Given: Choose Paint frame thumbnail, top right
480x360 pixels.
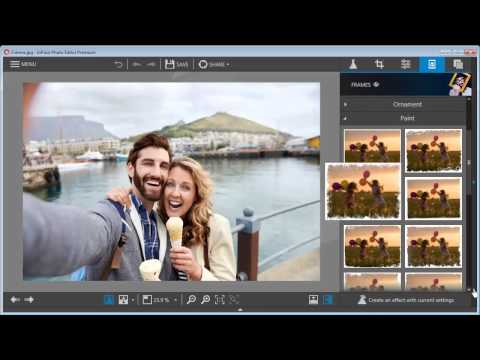Looking at the screenshot, I should tap(434, 151).
